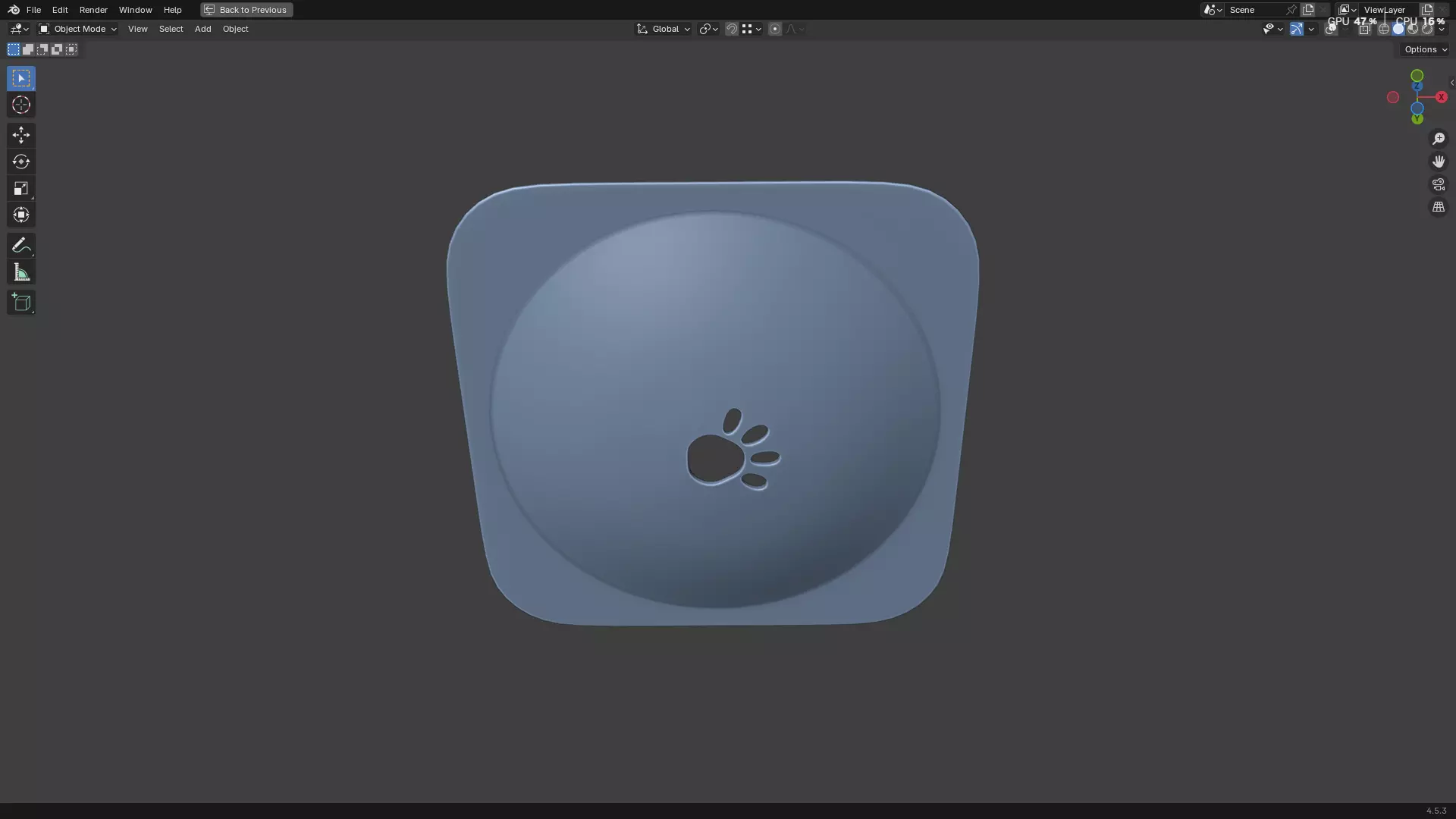Toggle X-ray mode

(x=1364, y=29)
